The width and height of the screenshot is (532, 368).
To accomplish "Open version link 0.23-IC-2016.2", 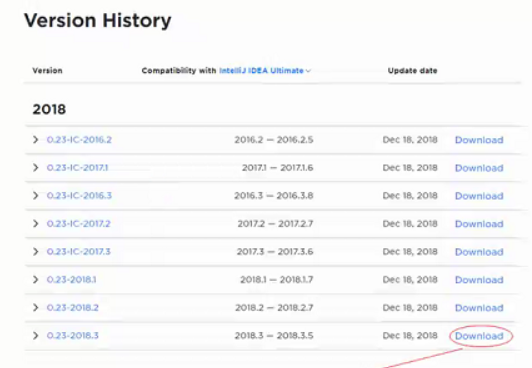I will tap(79, 140).
